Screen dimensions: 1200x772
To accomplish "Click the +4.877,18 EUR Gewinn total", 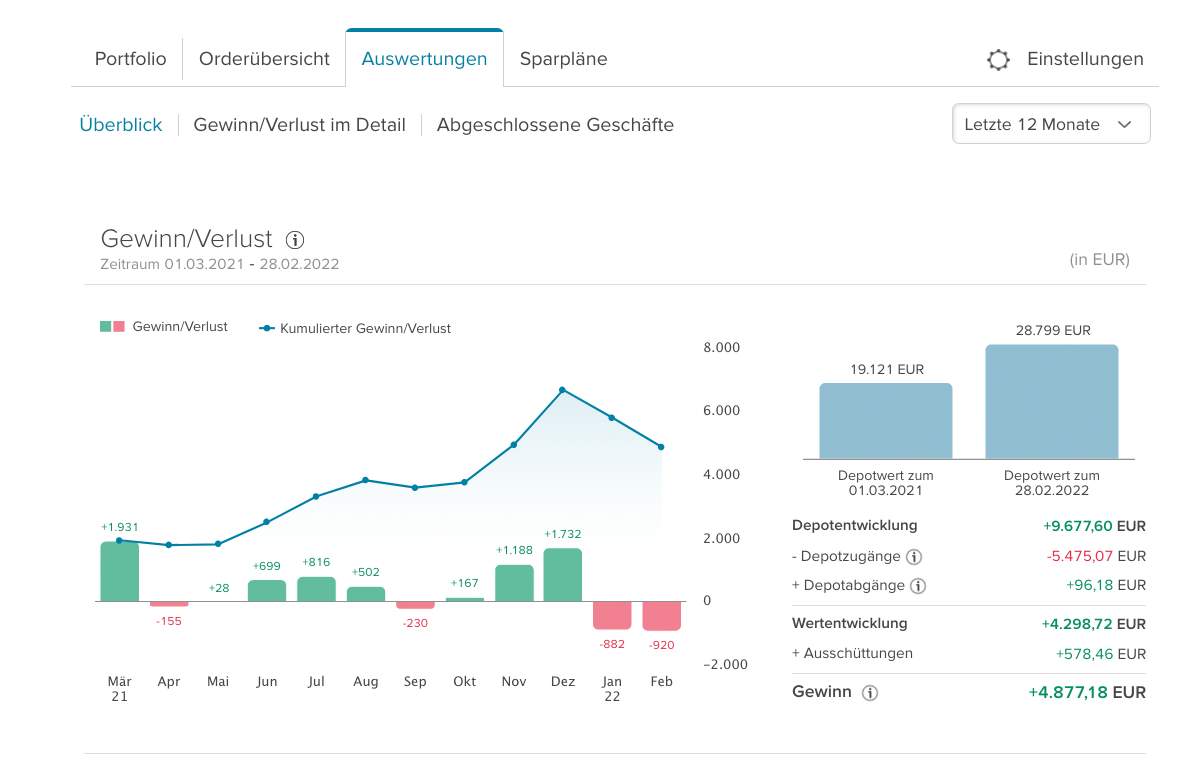I will click(1087, 692).
